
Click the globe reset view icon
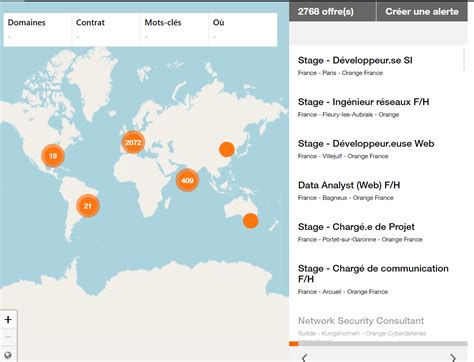[8, 355]
